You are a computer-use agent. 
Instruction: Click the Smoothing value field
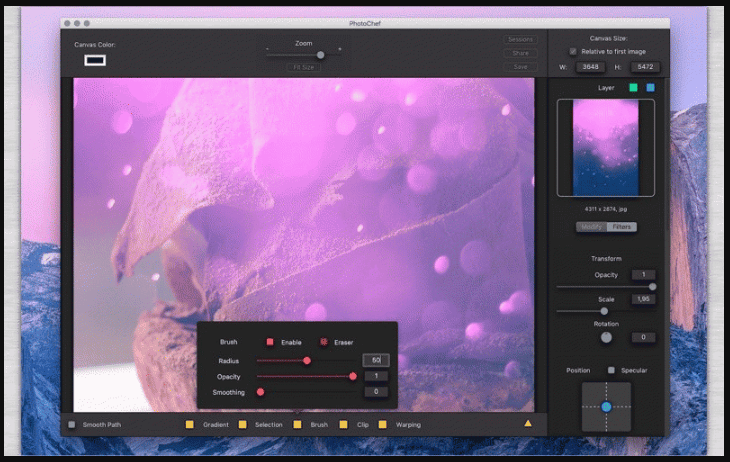point(376,391)
